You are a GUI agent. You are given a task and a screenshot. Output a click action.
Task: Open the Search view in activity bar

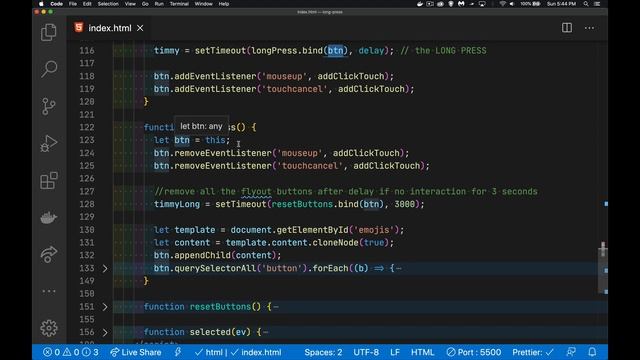[49, 69]
